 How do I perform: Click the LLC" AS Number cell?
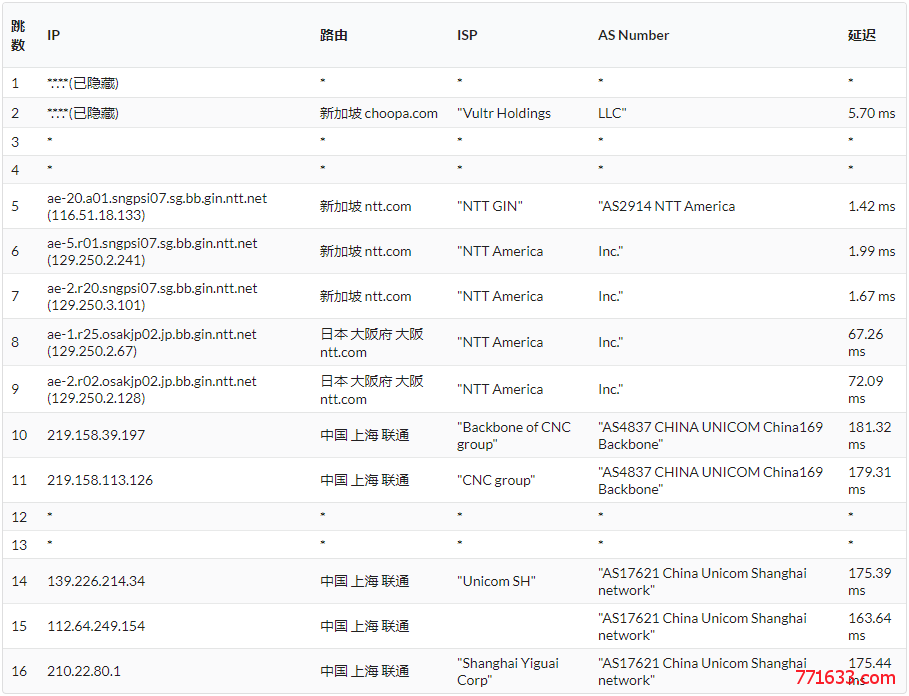612,113
